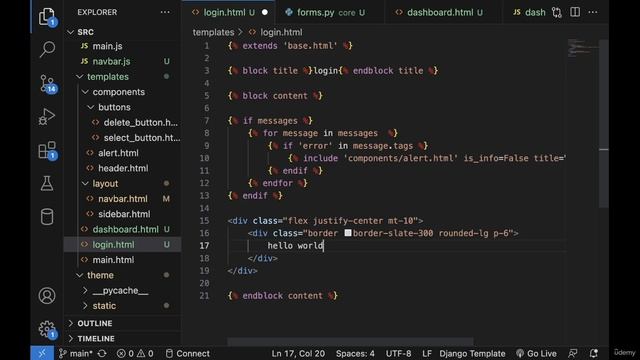Open notifications bell in status bar
This screenshot has height=360, width=640.
[x=593, y=353]
